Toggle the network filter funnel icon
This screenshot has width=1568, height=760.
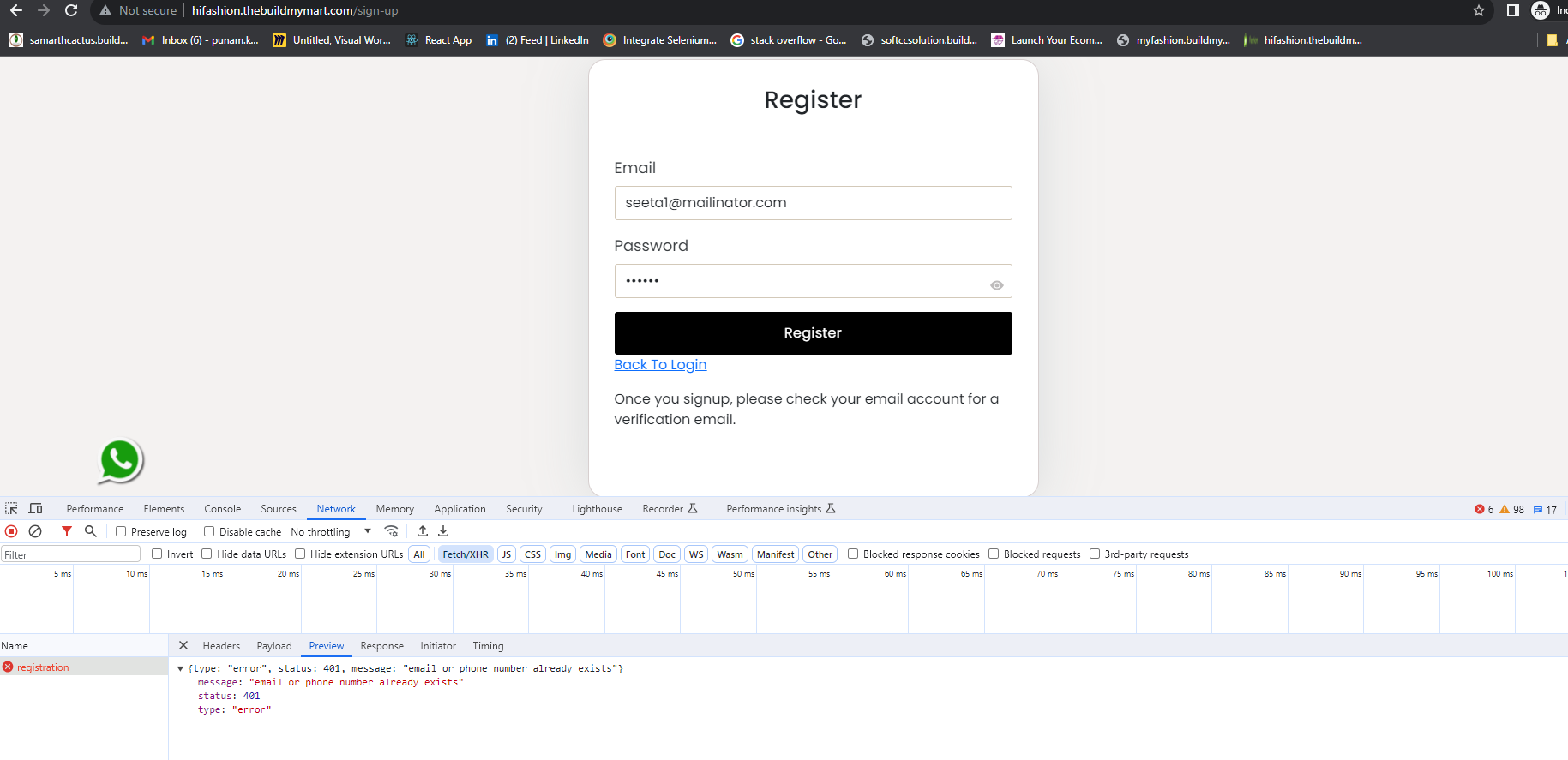coord(67,531)
